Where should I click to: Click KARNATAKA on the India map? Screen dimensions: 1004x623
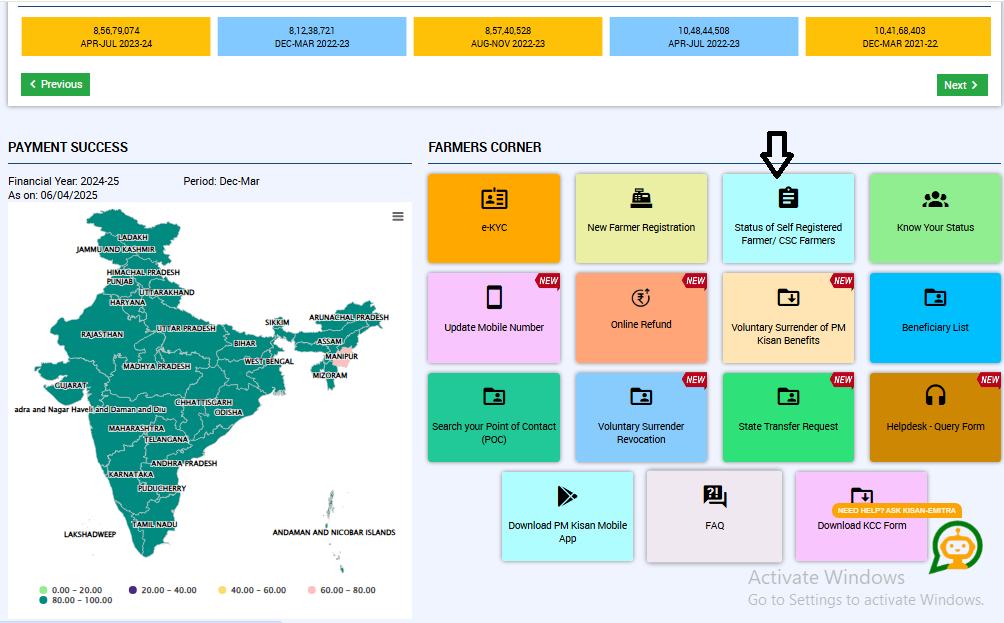(x=131, y=474)
